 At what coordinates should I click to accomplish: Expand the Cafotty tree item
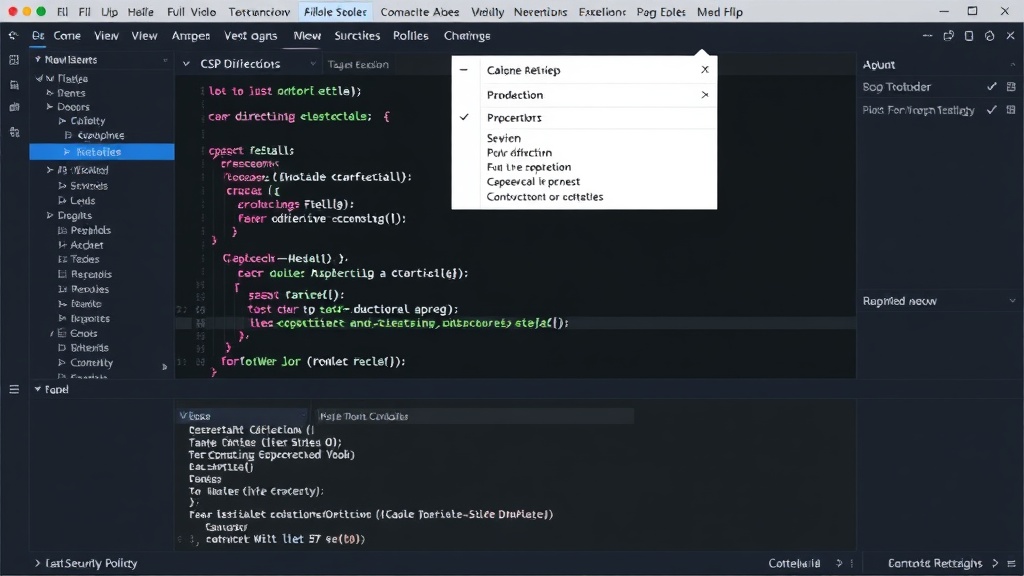[62, 121]
